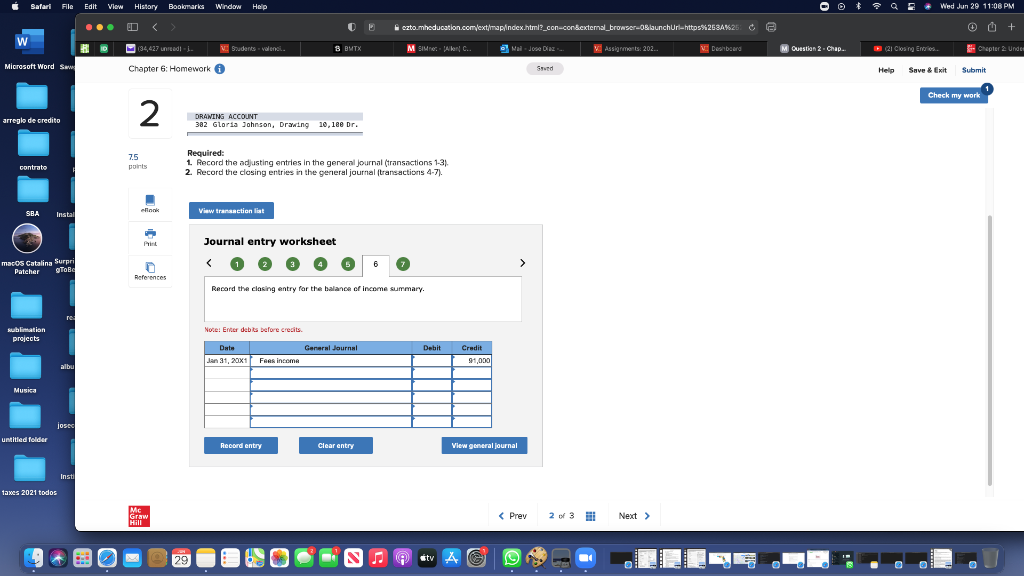Open WhatsApp in the dock
Viewport: 1024px width, 576px height.
tap(512, 558)
